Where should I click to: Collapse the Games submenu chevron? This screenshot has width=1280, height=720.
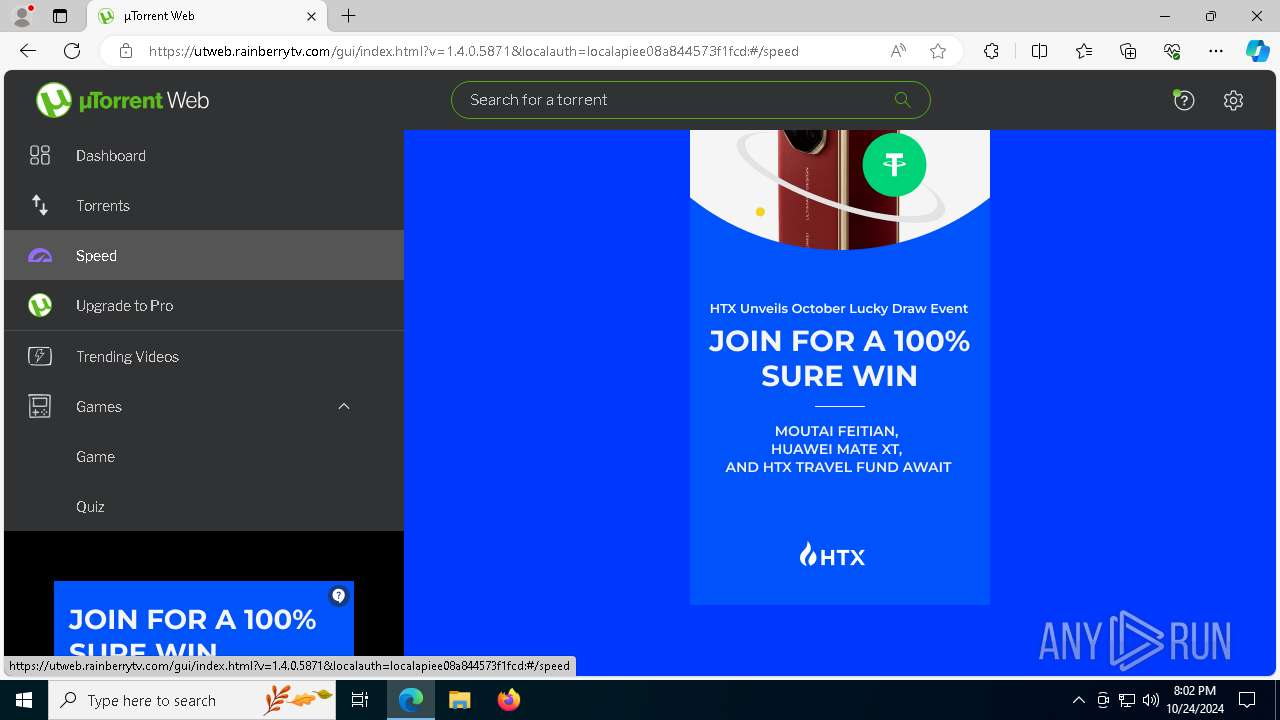tap(344, 406)
